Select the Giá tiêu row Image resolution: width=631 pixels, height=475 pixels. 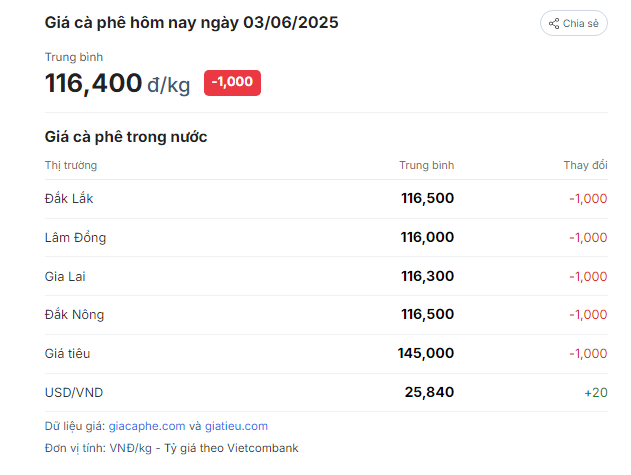pos(326,353)
